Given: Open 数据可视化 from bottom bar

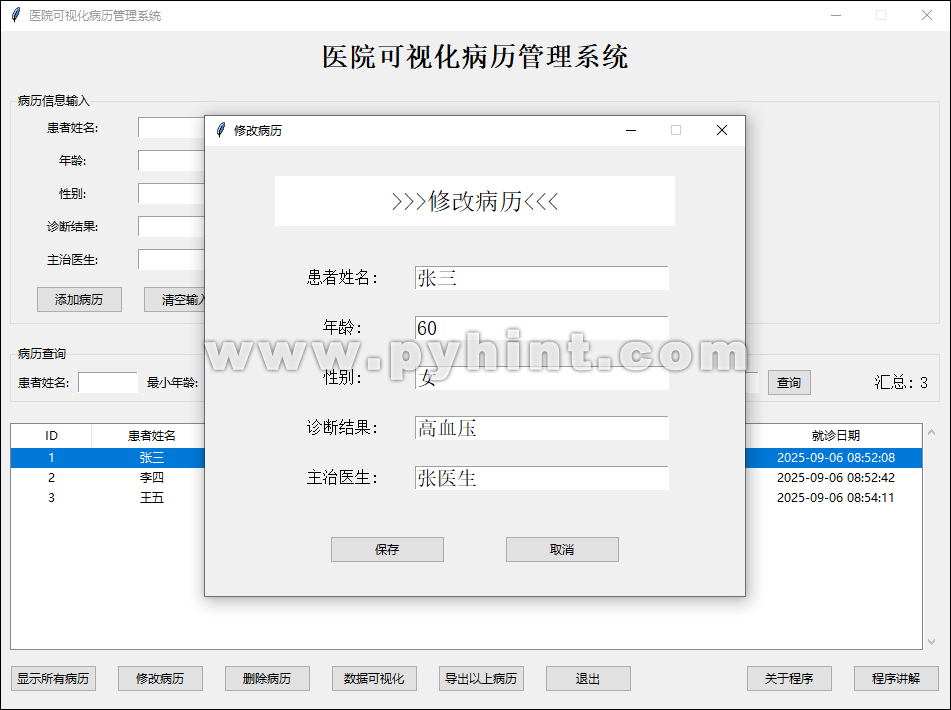Looking at the screenshot, I should tap(374, 678).
